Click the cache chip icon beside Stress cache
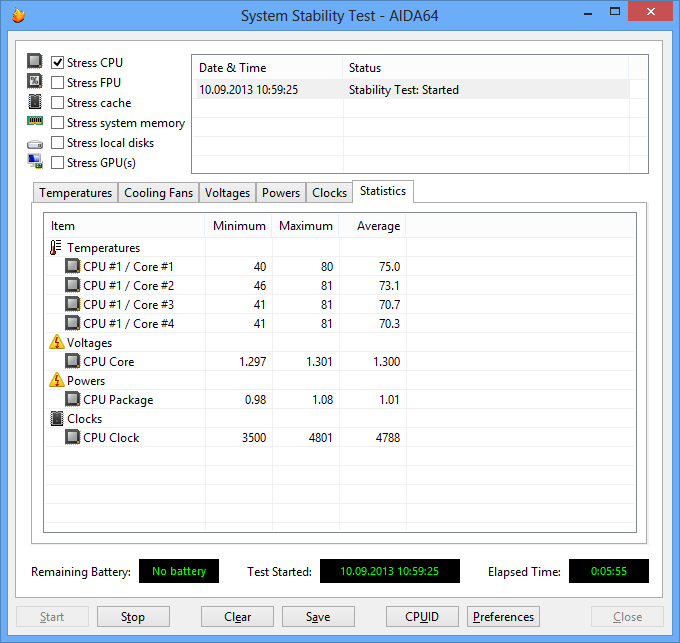This screenshot has width=680, height=643. [x=35, y=101]
